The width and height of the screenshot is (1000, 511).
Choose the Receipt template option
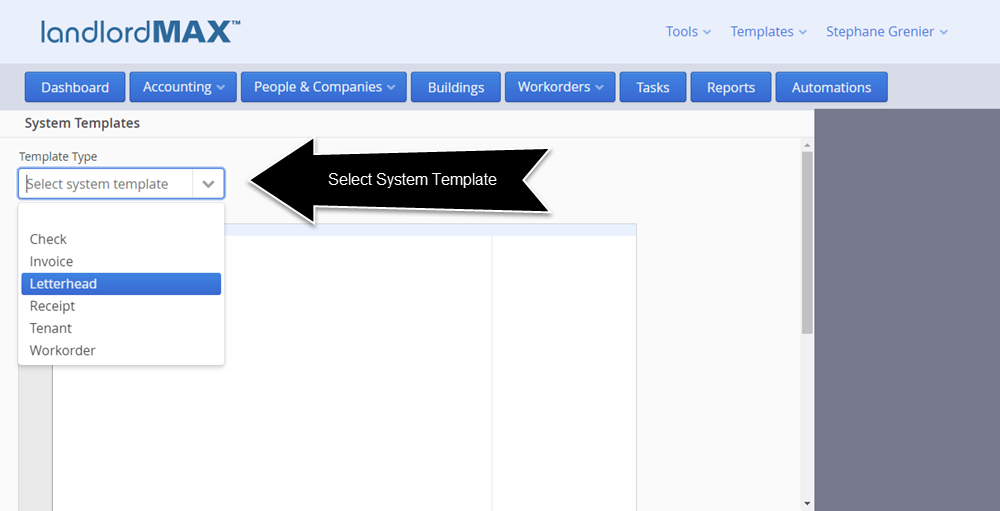point(121,306)
